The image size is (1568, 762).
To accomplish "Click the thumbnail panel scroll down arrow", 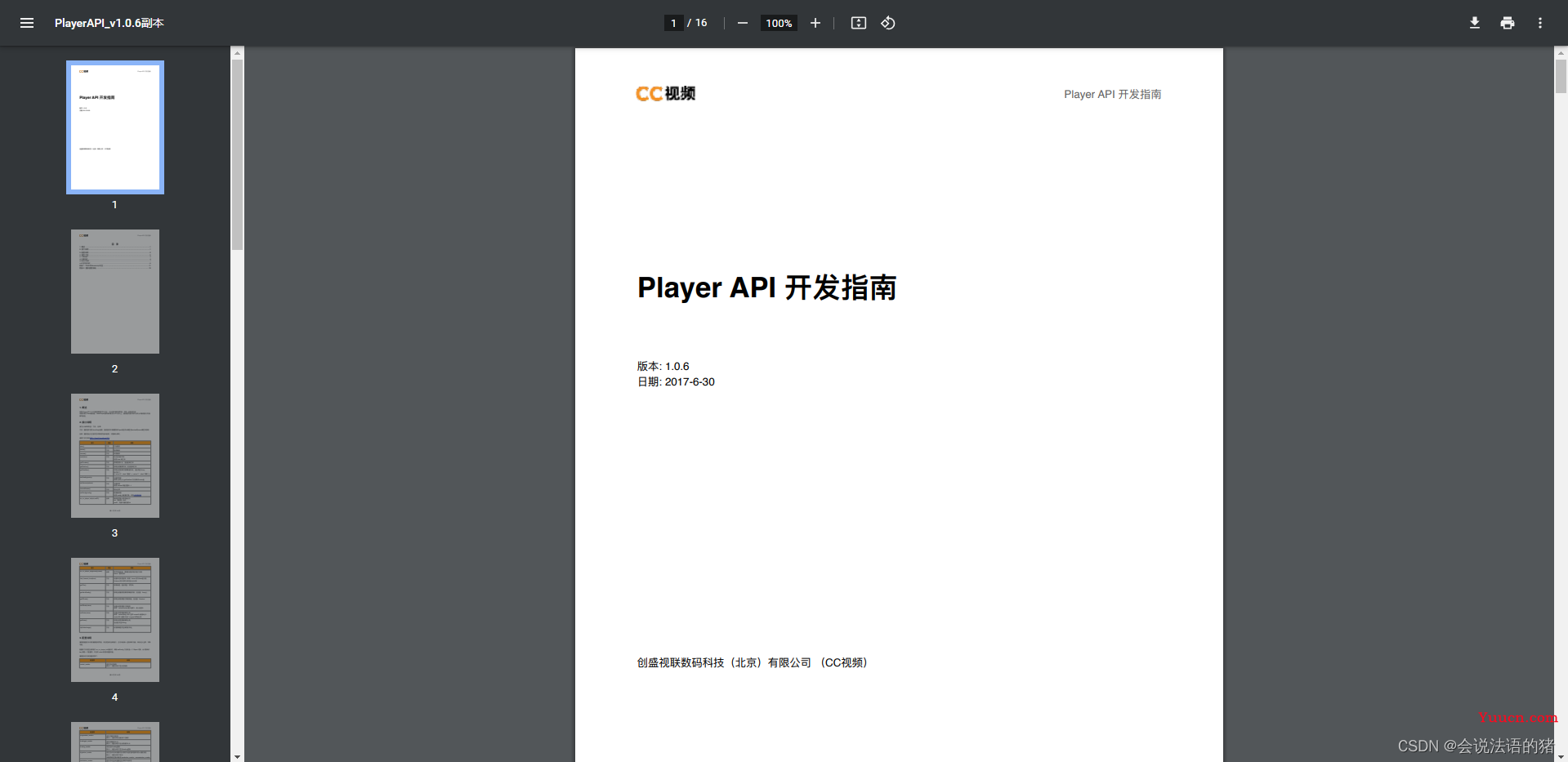I will [x=237, y=756].
